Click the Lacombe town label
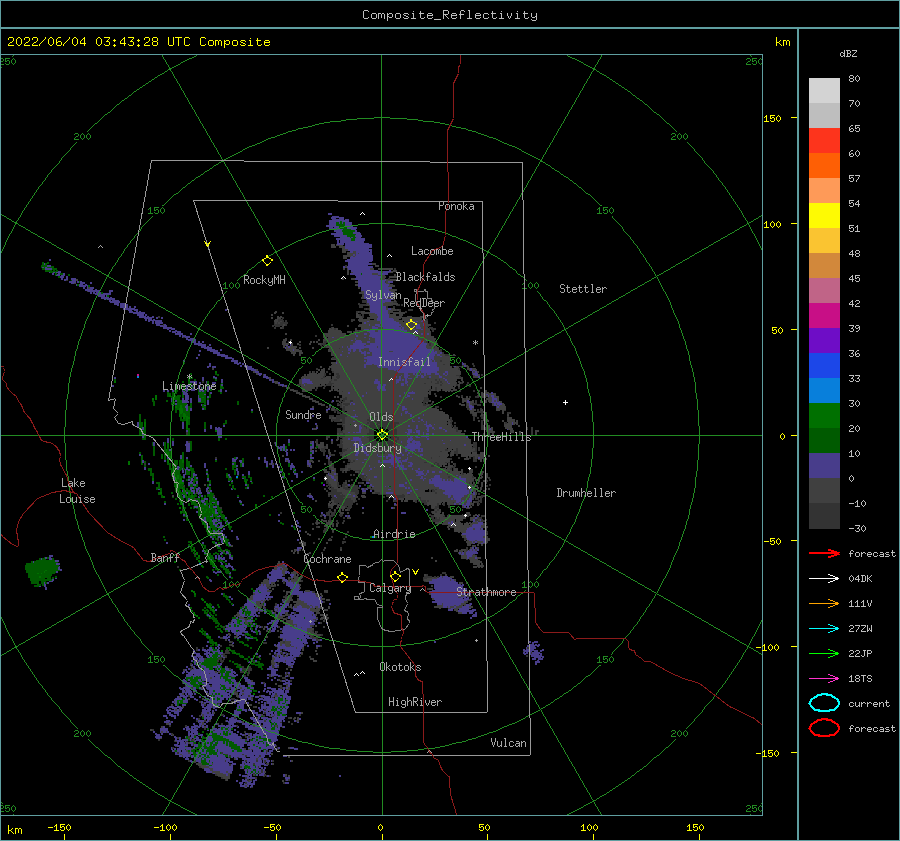This screenshot has width=900, height=841. tap(432, 251)
